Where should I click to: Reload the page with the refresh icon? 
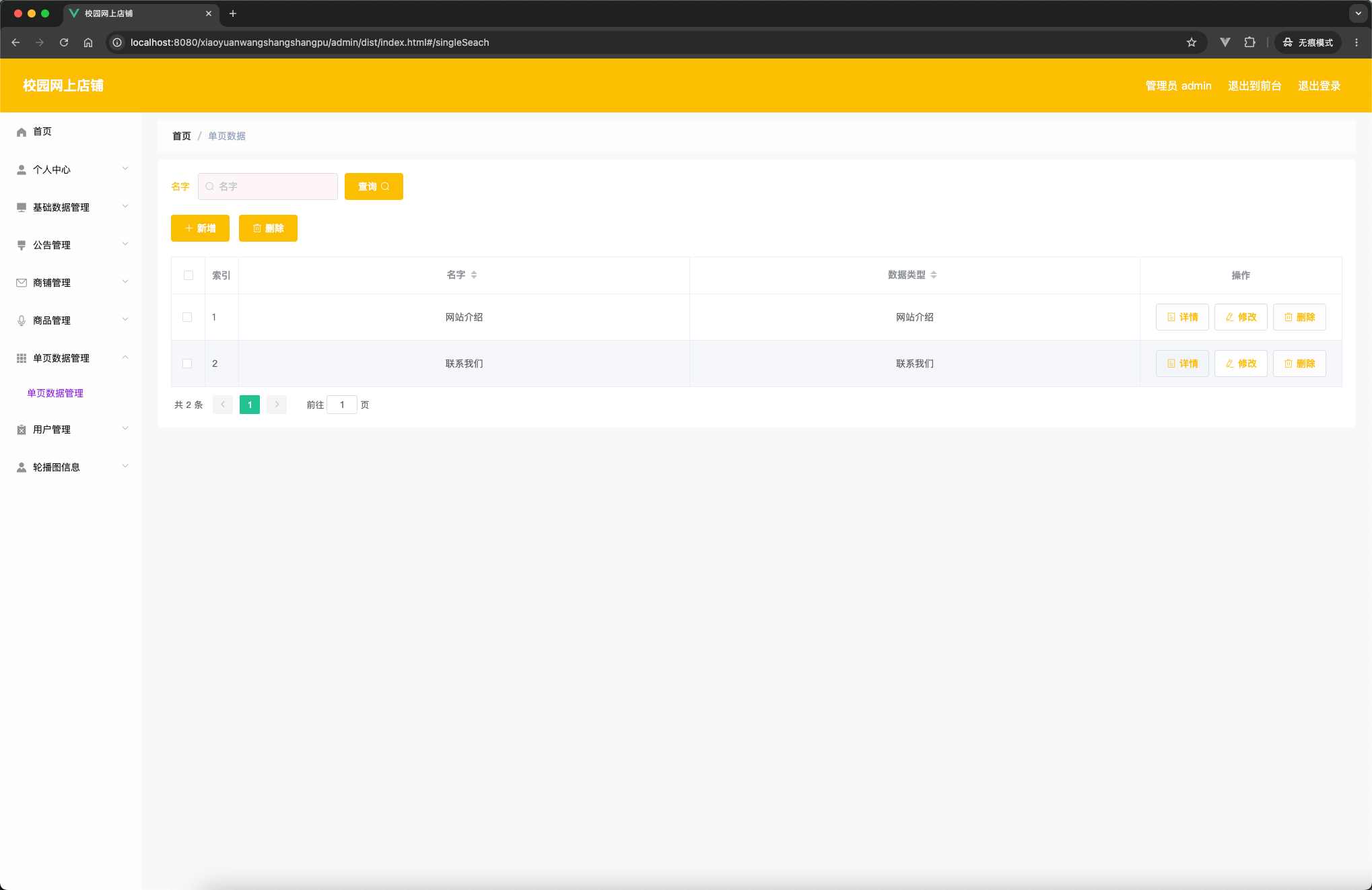coord(64,42)
